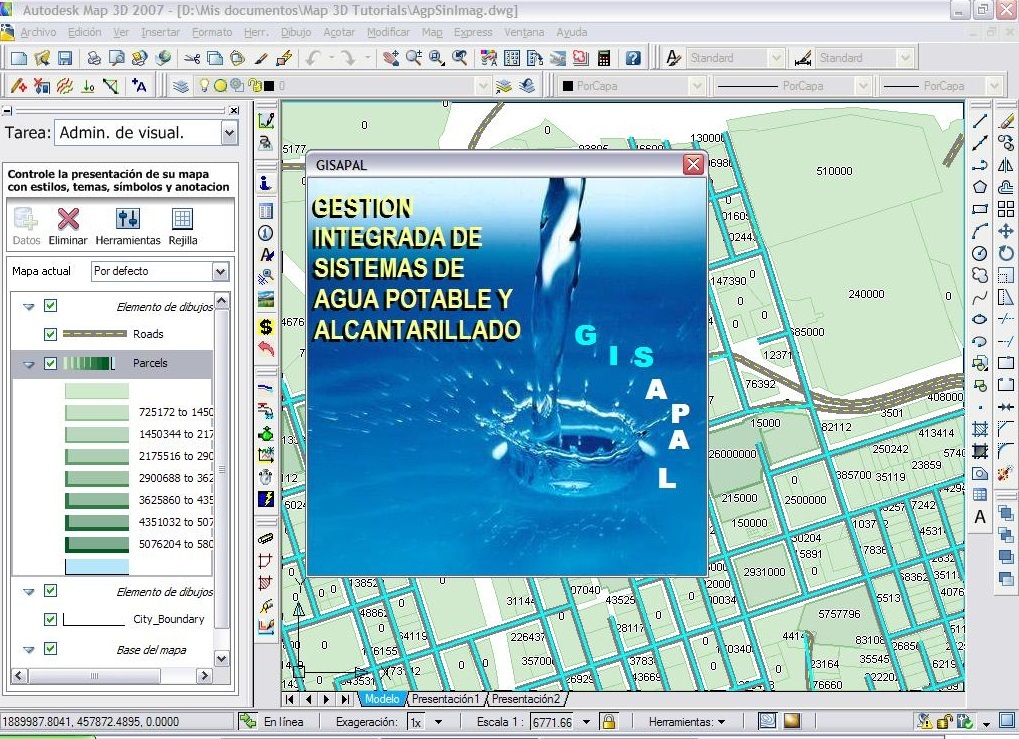Image resolution: width=1019 pixels, height=739 pixels.
Task: Open the Dibujo menu
Action: [x=296, y=32]
